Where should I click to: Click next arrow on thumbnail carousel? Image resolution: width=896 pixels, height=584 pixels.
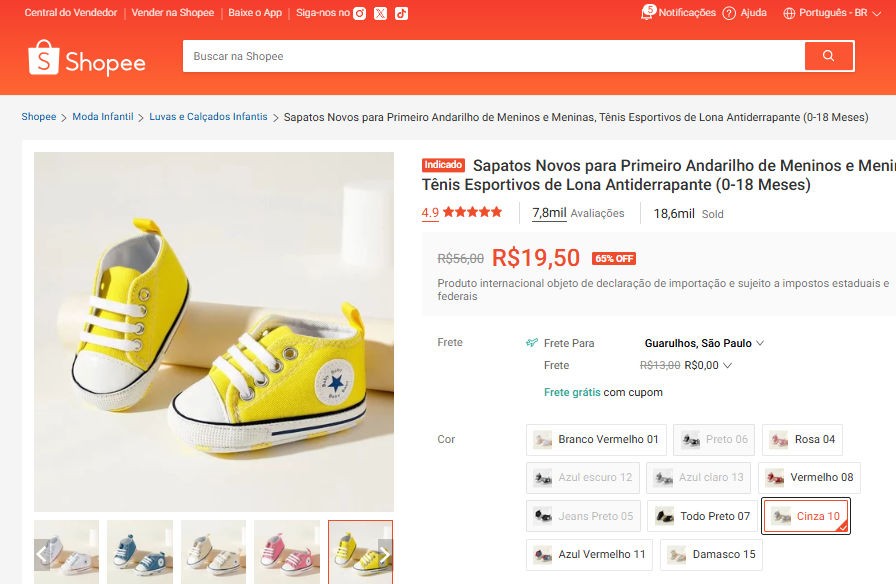pyautogui.click(x=384, y=553)
